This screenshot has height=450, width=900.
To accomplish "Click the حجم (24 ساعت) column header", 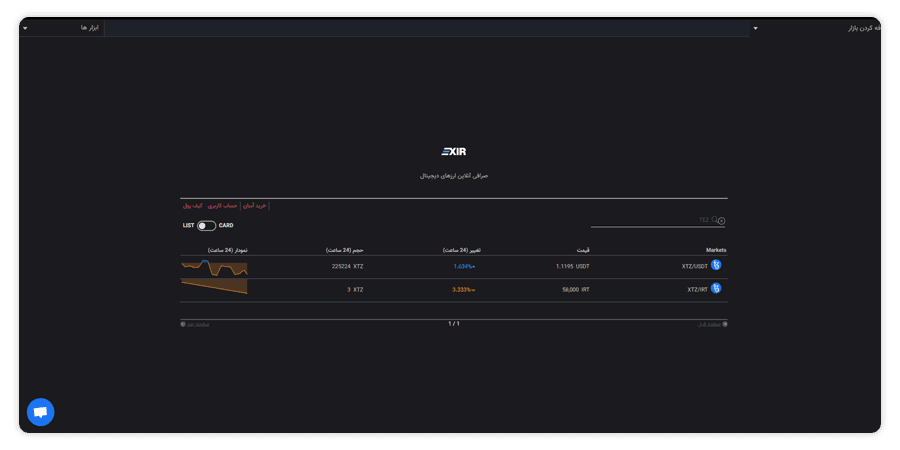I will point(345,250).
